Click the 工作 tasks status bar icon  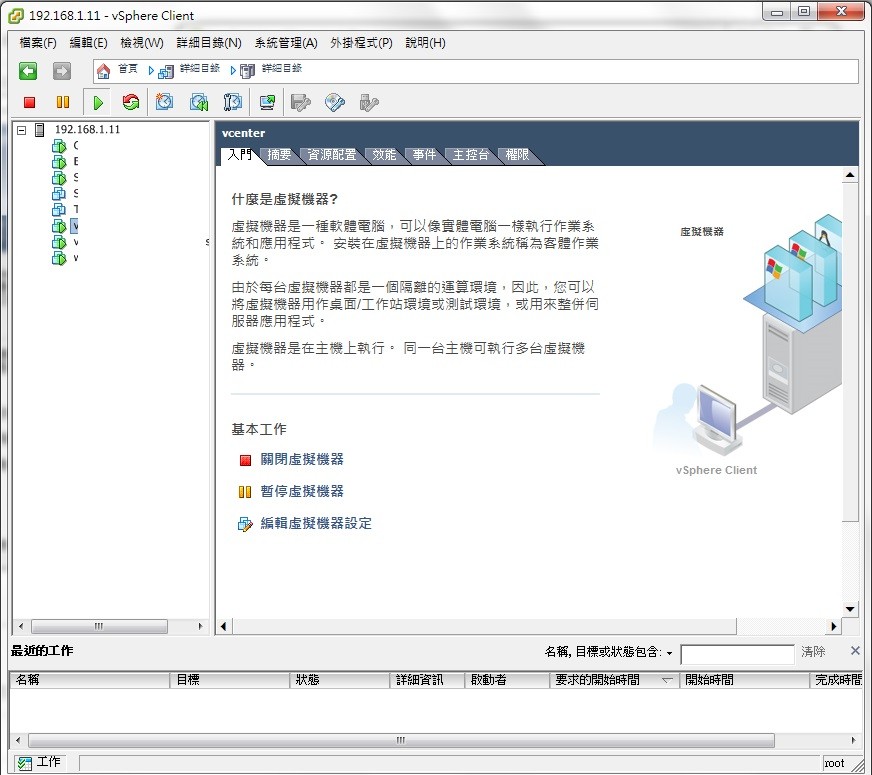[24, 763]
